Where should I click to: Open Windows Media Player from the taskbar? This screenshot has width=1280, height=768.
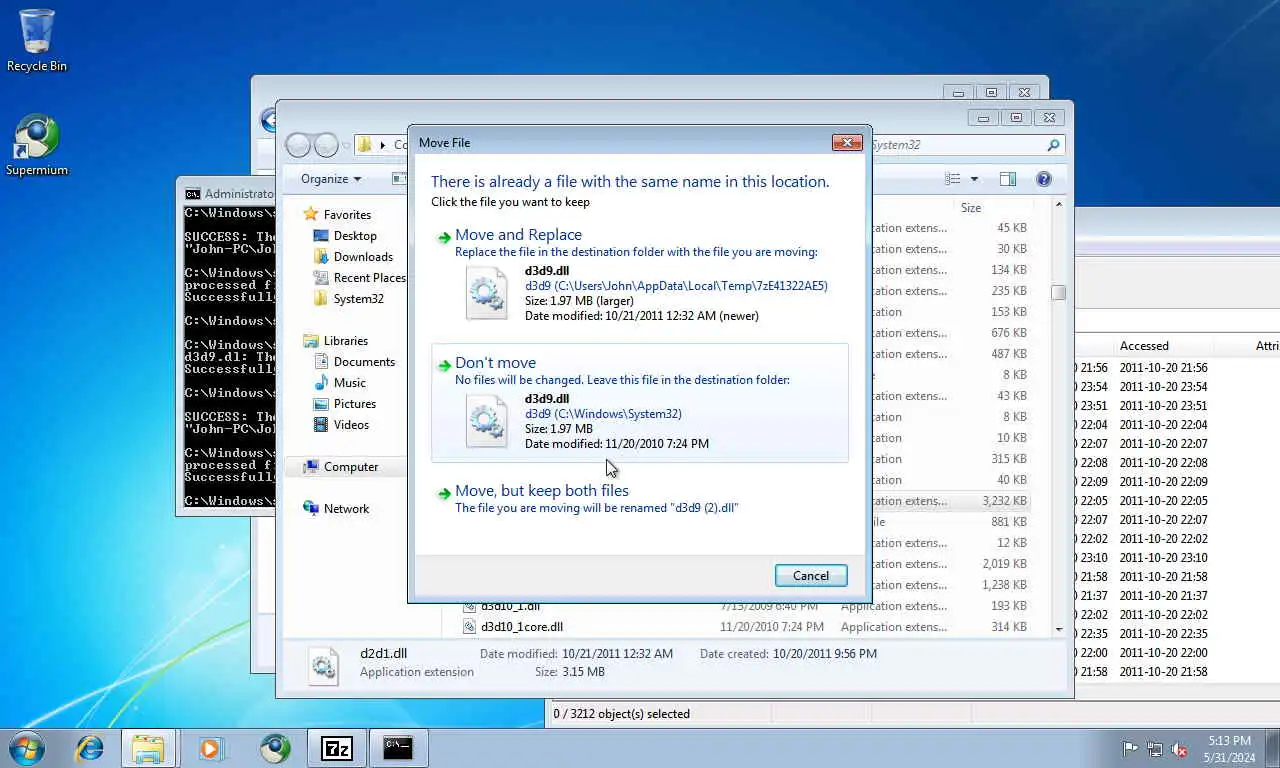210,748
